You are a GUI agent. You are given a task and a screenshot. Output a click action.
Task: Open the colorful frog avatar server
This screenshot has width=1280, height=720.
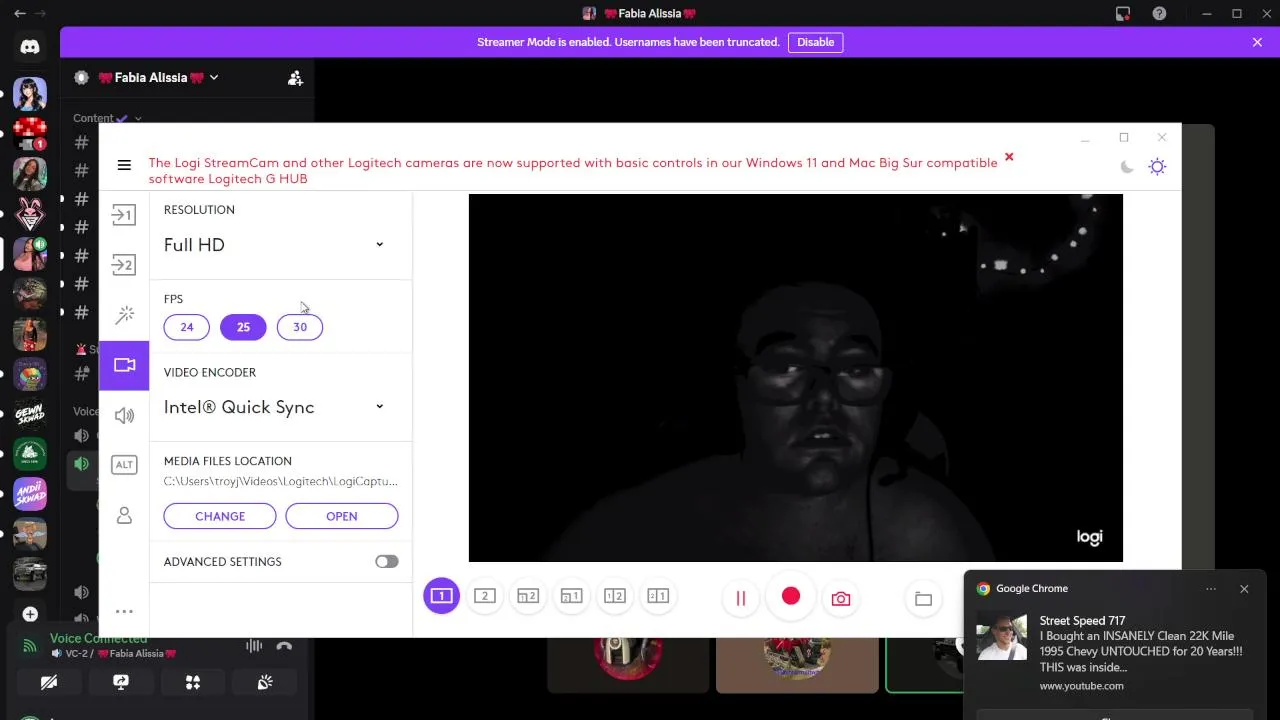30,374
